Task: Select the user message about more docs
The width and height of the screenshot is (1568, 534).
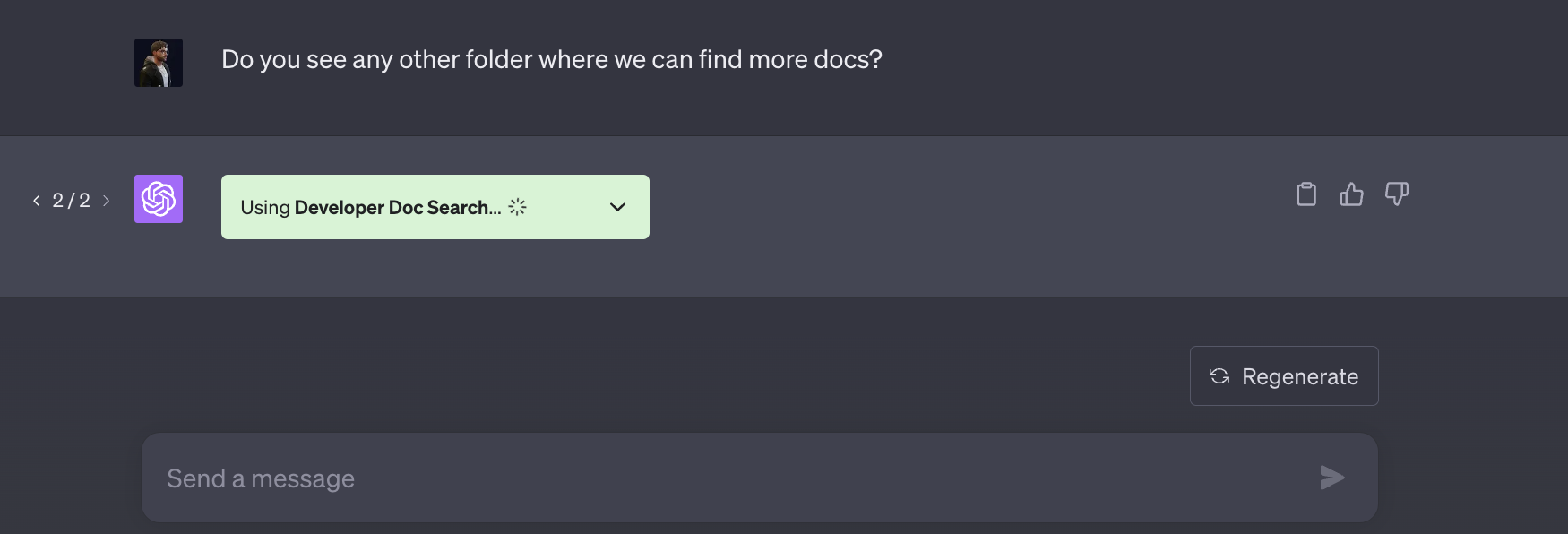Action: (x=552, y=59)
